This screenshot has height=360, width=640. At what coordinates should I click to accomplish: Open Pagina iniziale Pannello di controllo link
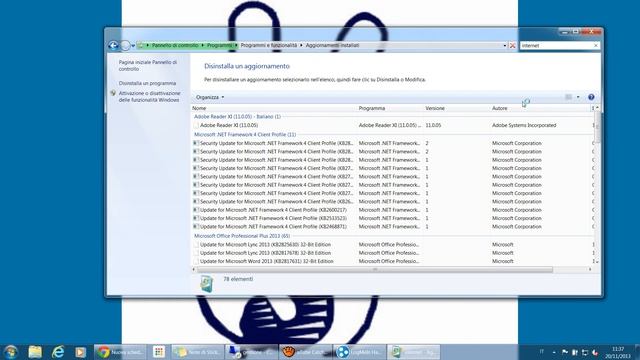(x=148, y=66)
